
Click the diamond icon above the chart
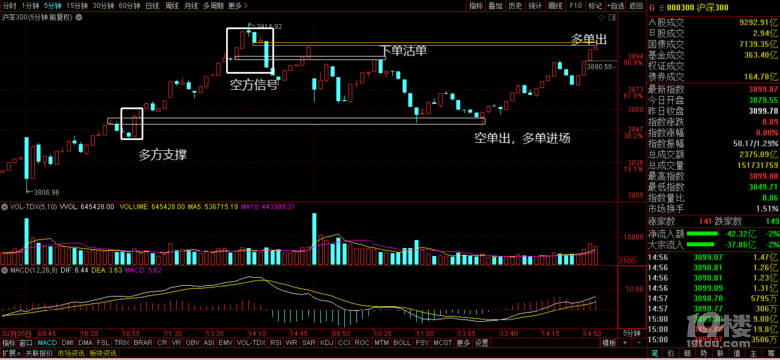click(x=602, y=17)
